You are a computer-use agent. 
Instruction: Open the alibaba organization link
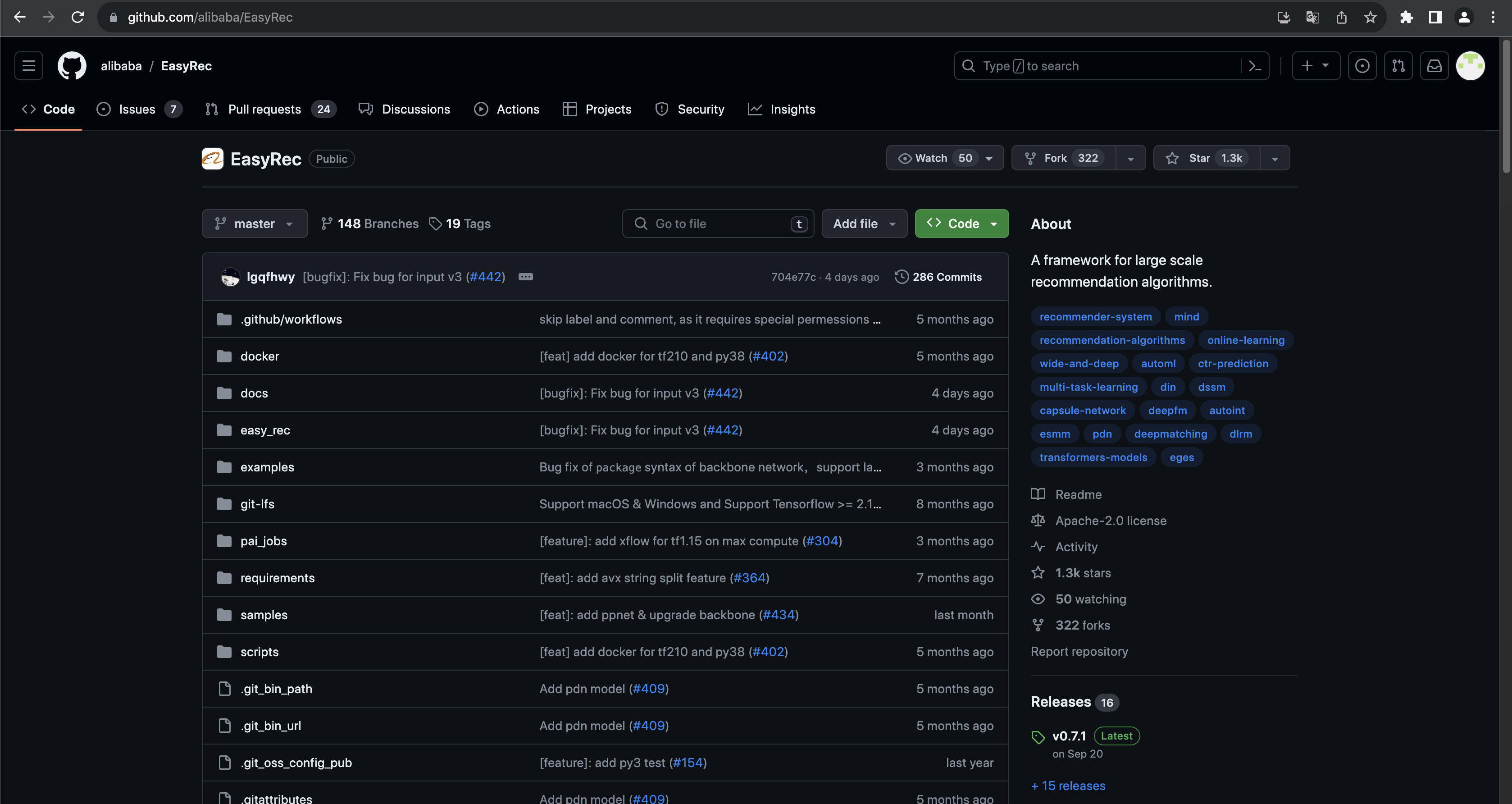(x=121, y=66)
